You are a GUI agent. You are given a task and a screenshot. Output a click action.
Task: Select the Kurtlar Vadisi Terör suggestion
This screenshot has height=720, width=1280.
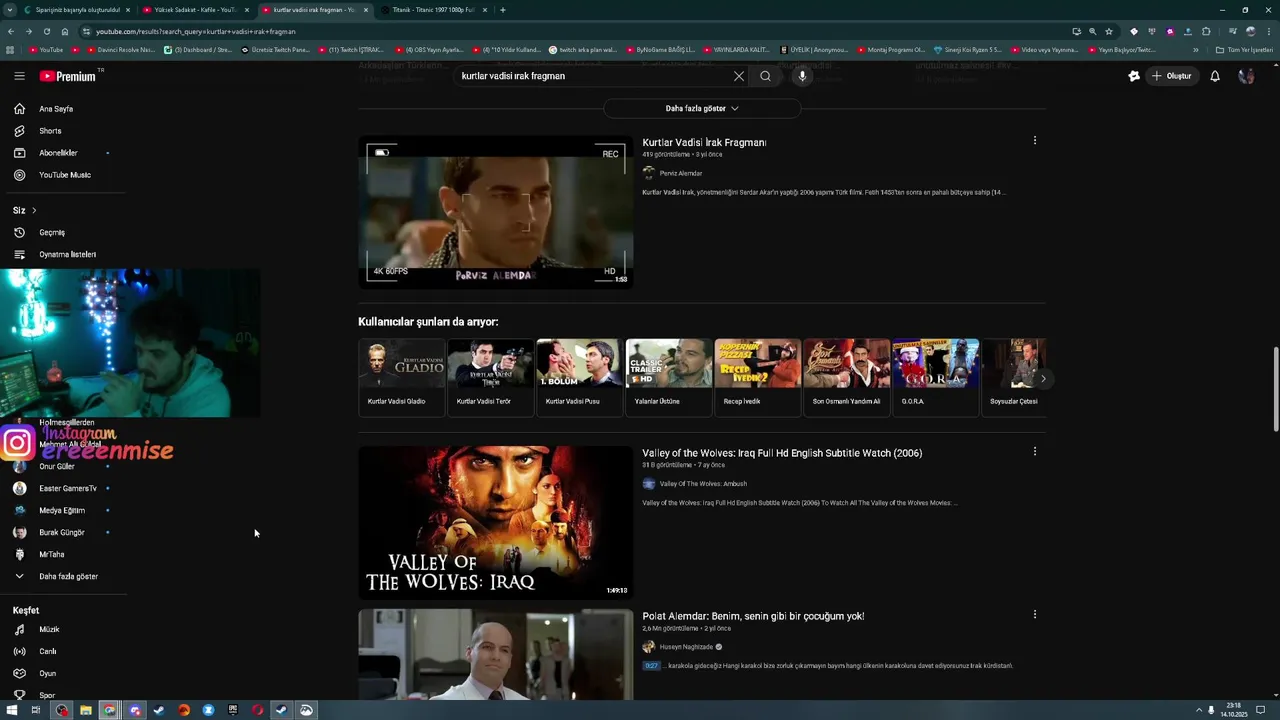pyautogui.click(x=490, y=376)
